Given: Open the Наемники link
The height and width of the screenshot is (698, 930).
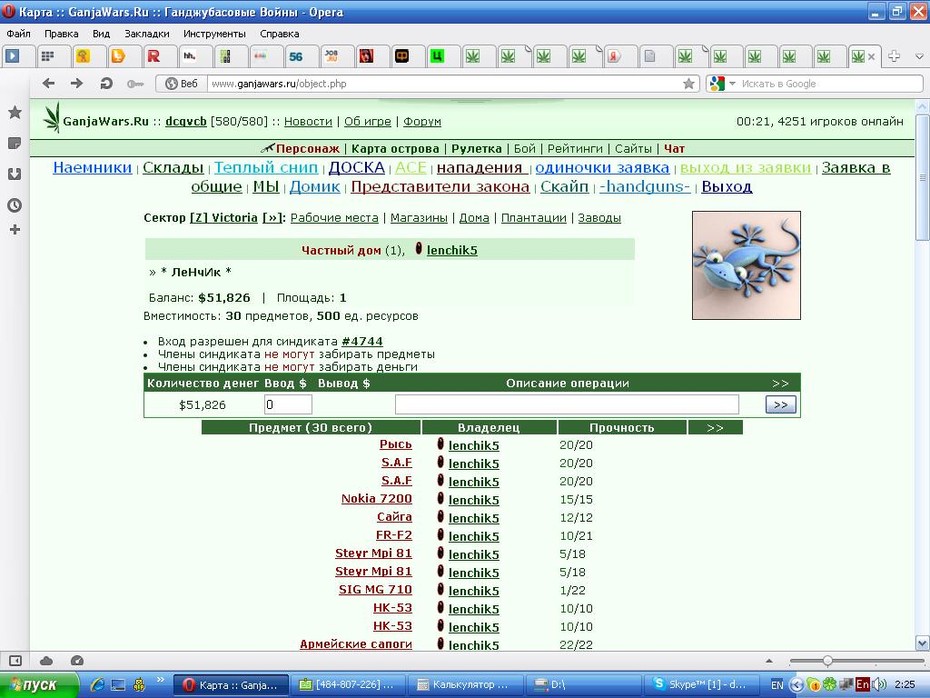Looking at the screenshot, I should click(92, 168).
